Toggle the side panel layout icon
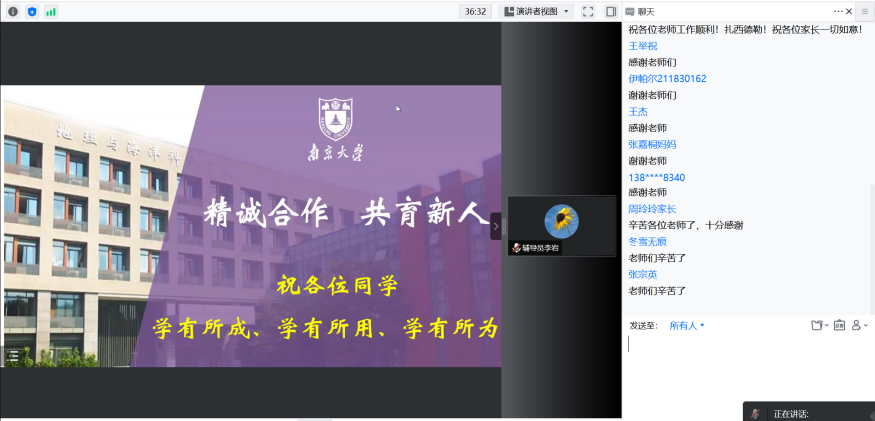 point(611,11)
